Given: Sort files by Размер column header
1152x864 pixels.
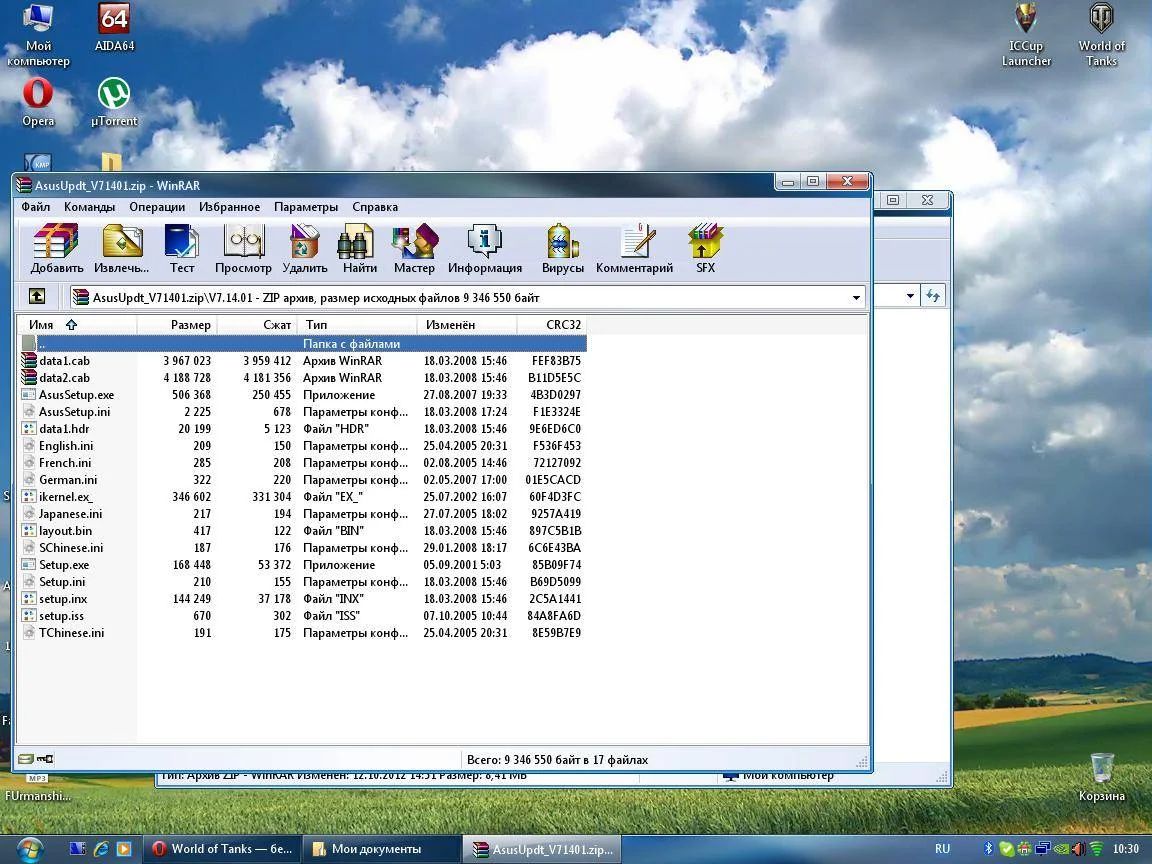Looking at the screenshot, I should point(190,325).
